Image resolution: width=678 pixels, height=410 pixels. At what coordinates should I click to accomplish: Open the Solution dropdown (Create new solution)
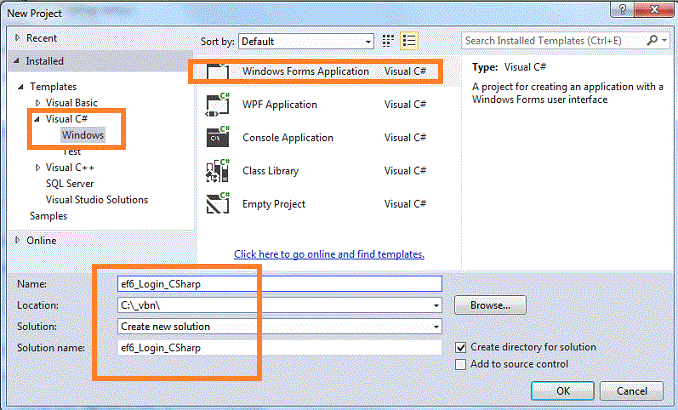(436, 327)
